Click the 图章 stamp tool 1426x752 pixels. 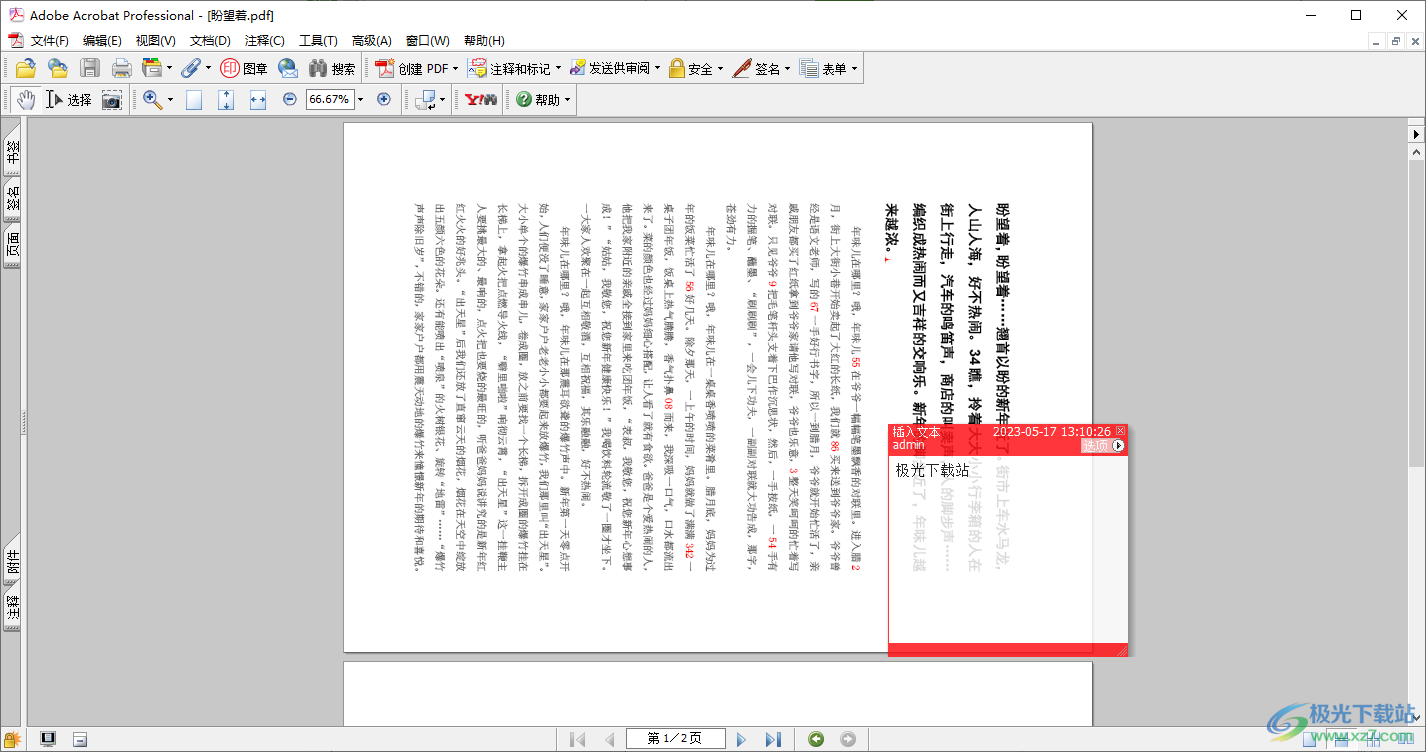[244, 69]
